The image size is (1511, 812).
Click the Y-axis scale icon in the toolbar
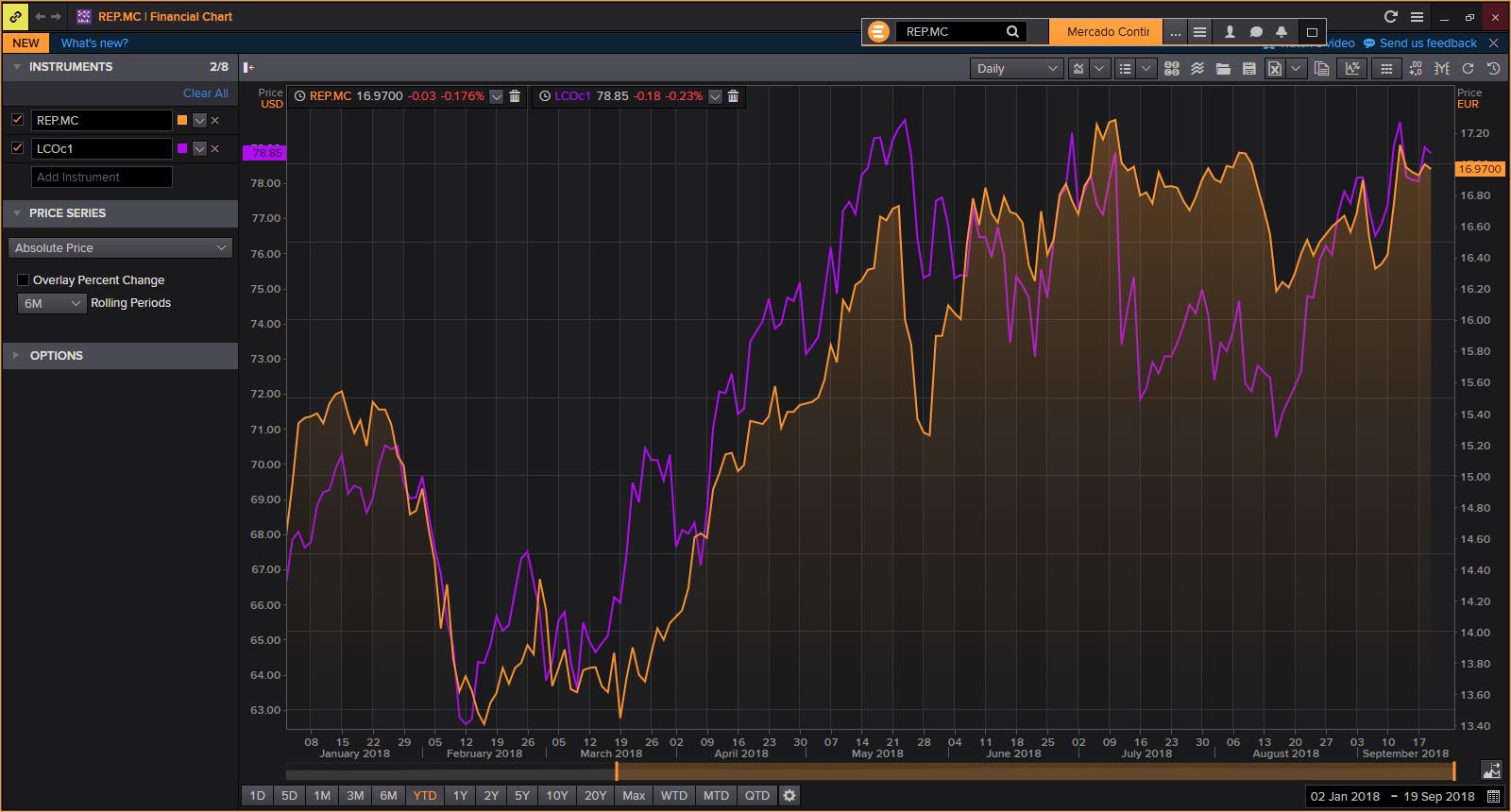(x=1441, y=68)
